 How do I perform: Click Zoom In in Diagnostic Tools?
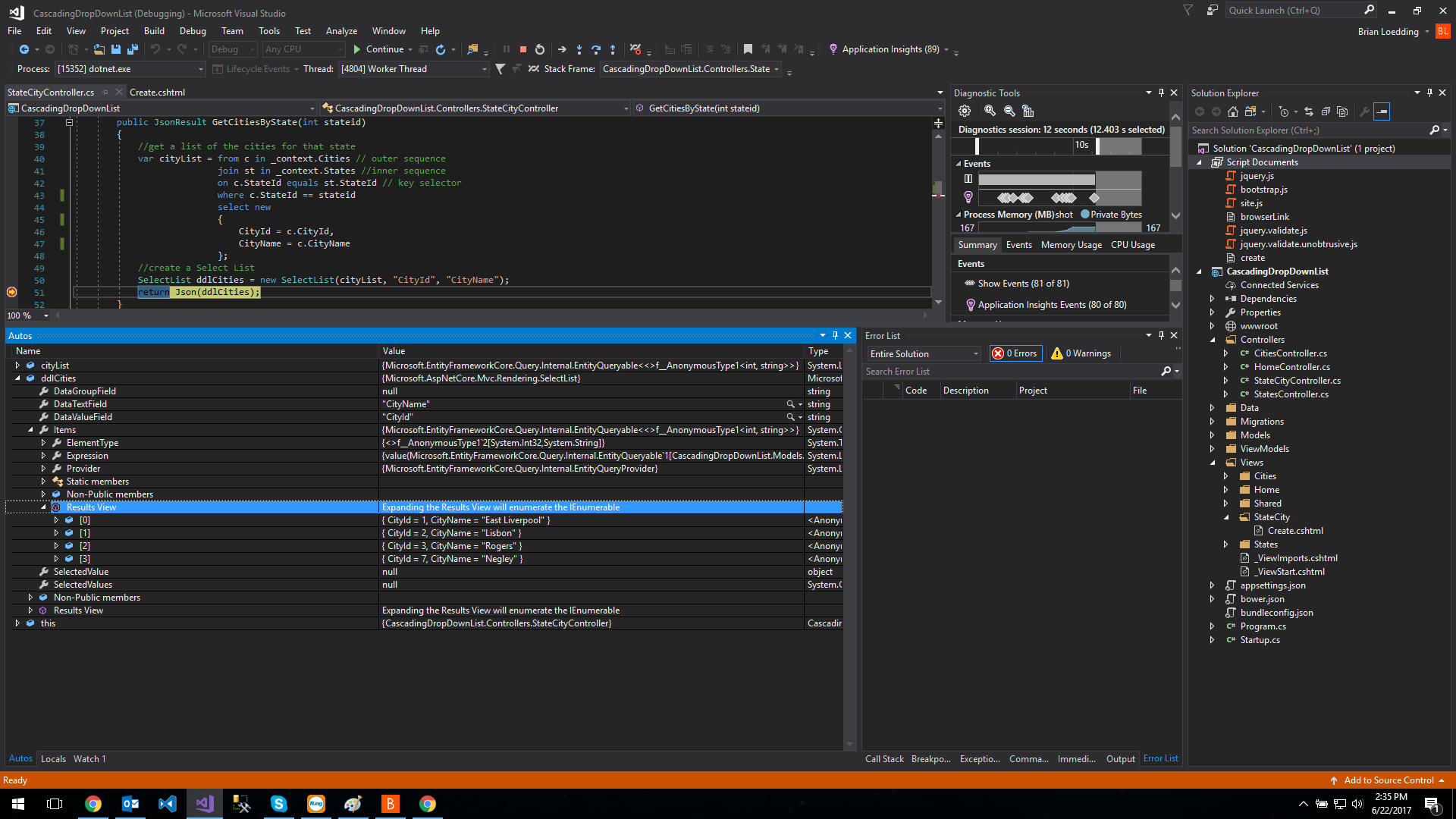[x=990, y=111]
